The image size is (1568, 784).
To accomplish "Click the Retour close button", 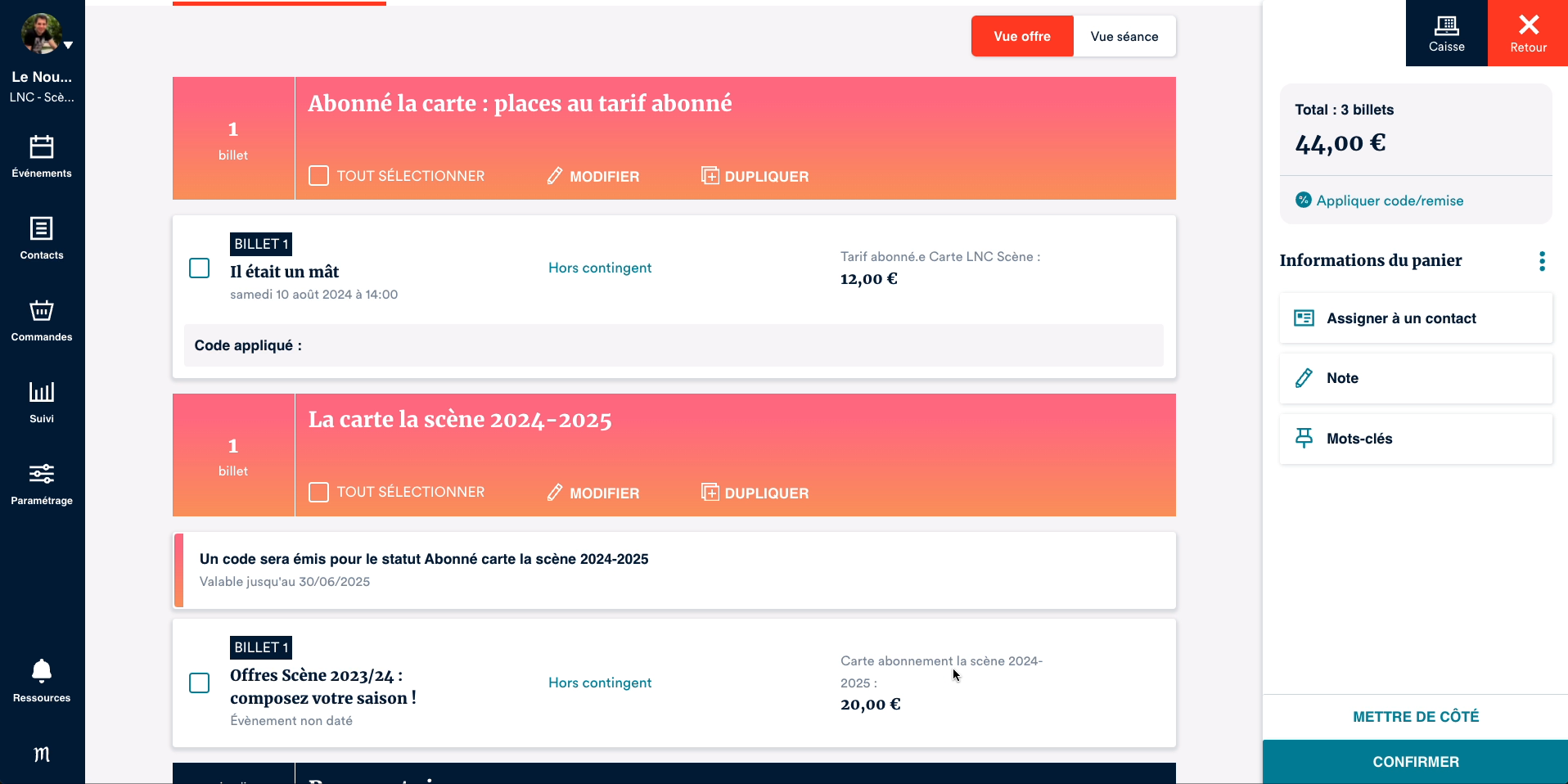I will point(1528,34).
